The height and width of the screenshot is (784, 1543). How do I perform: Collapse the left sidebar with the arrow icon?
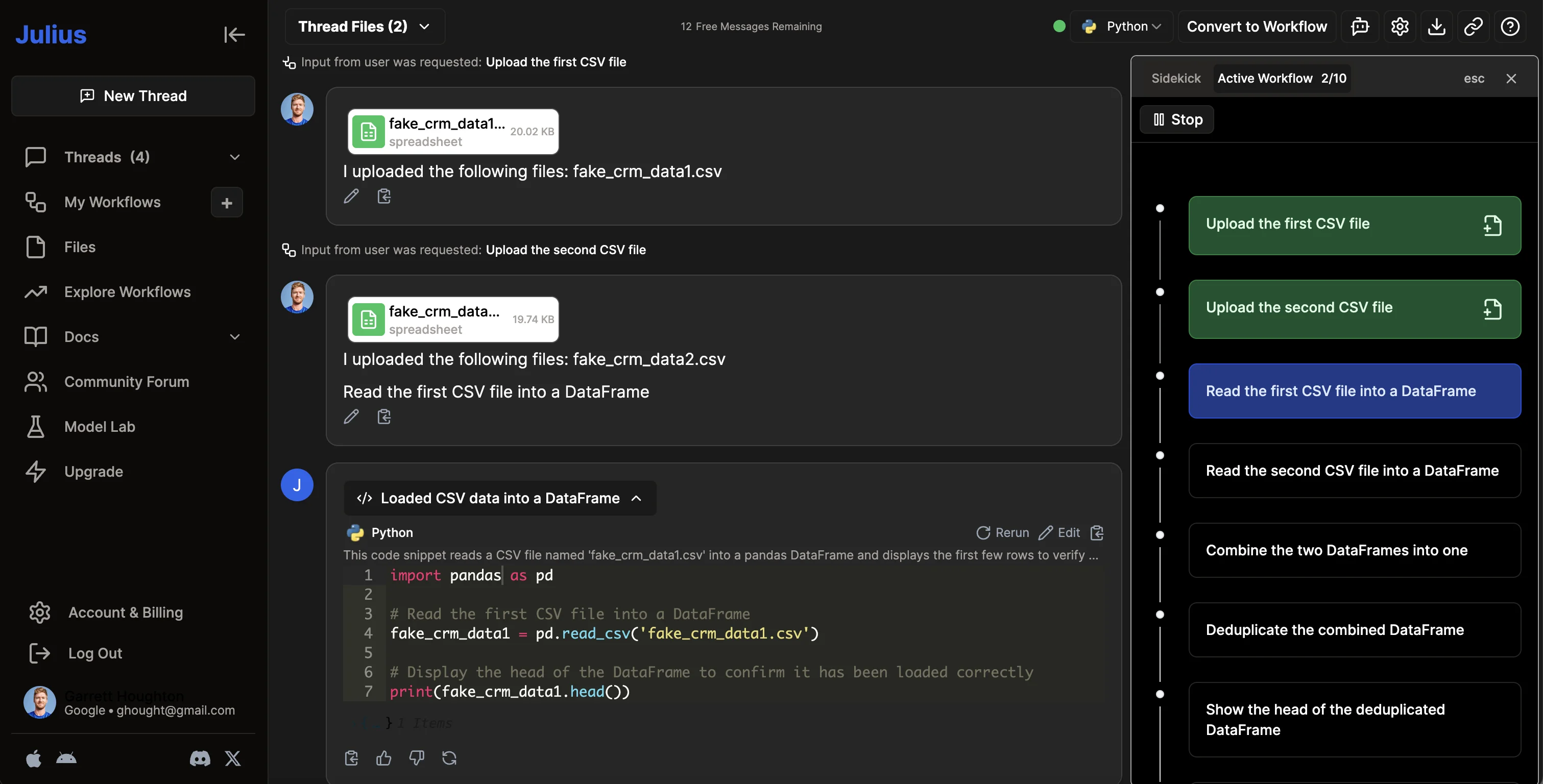click(x=234, y=35)
